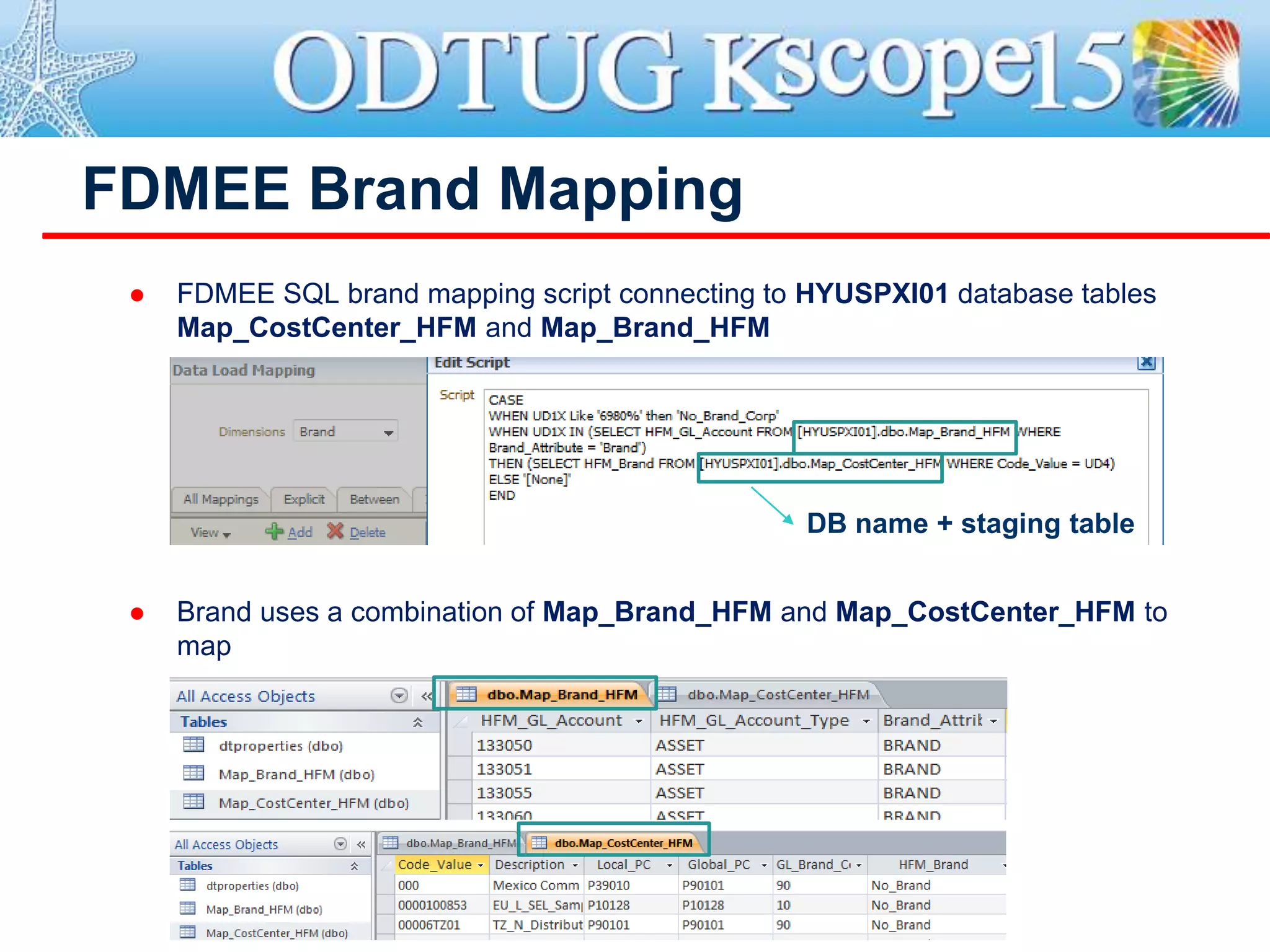1270x952 pixels.
Task: Switch to the All Mappings tab
Action: [x=221, y=500]
